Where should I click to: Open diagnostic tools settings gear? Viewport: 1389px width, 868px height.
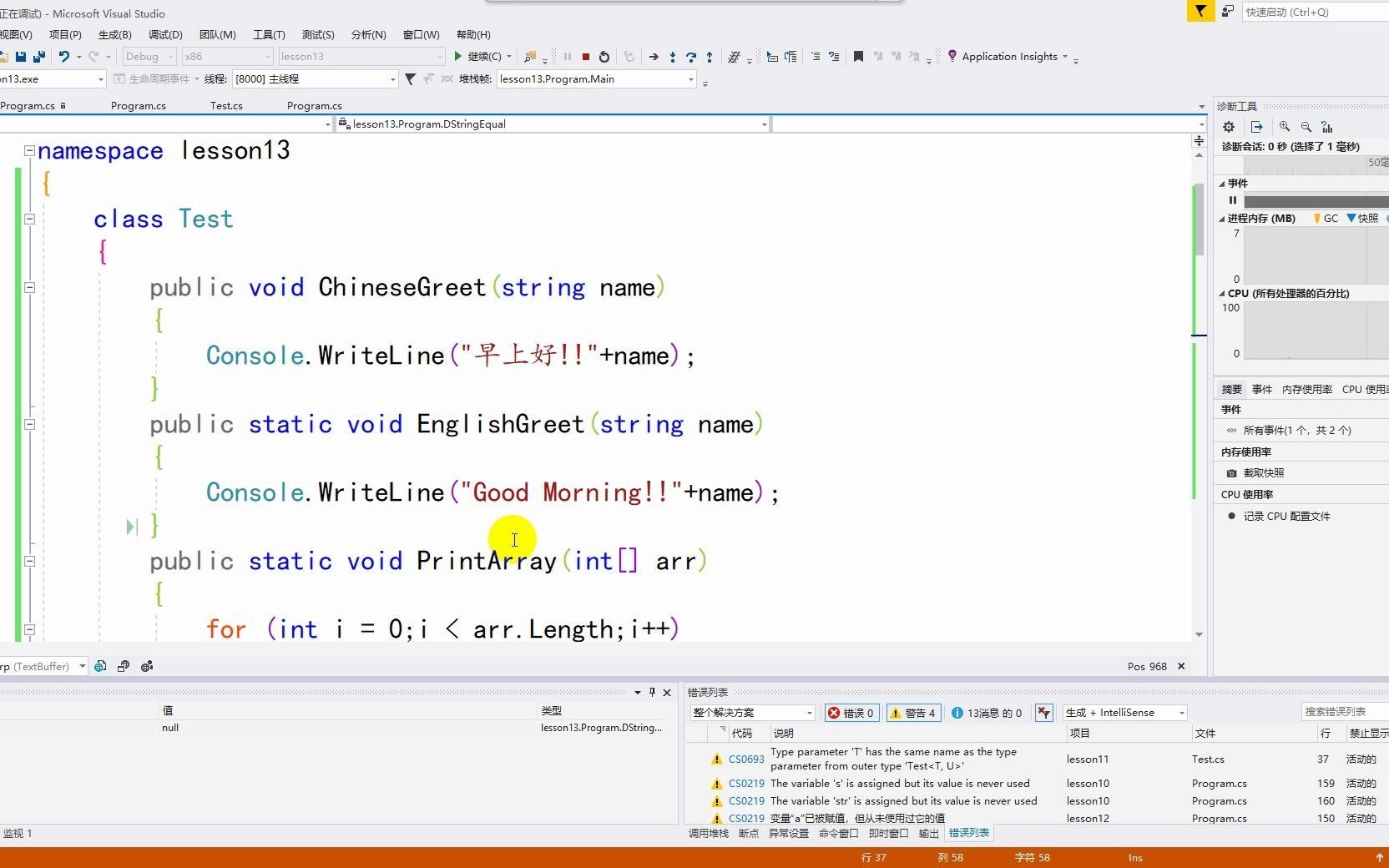pos(1229,127)
